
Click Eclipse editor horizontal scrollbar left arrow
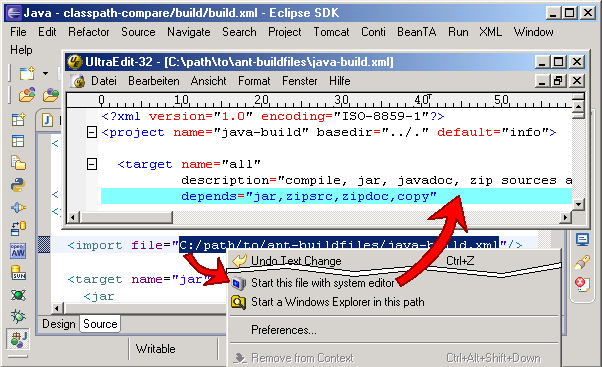click(x=57, y=308)
